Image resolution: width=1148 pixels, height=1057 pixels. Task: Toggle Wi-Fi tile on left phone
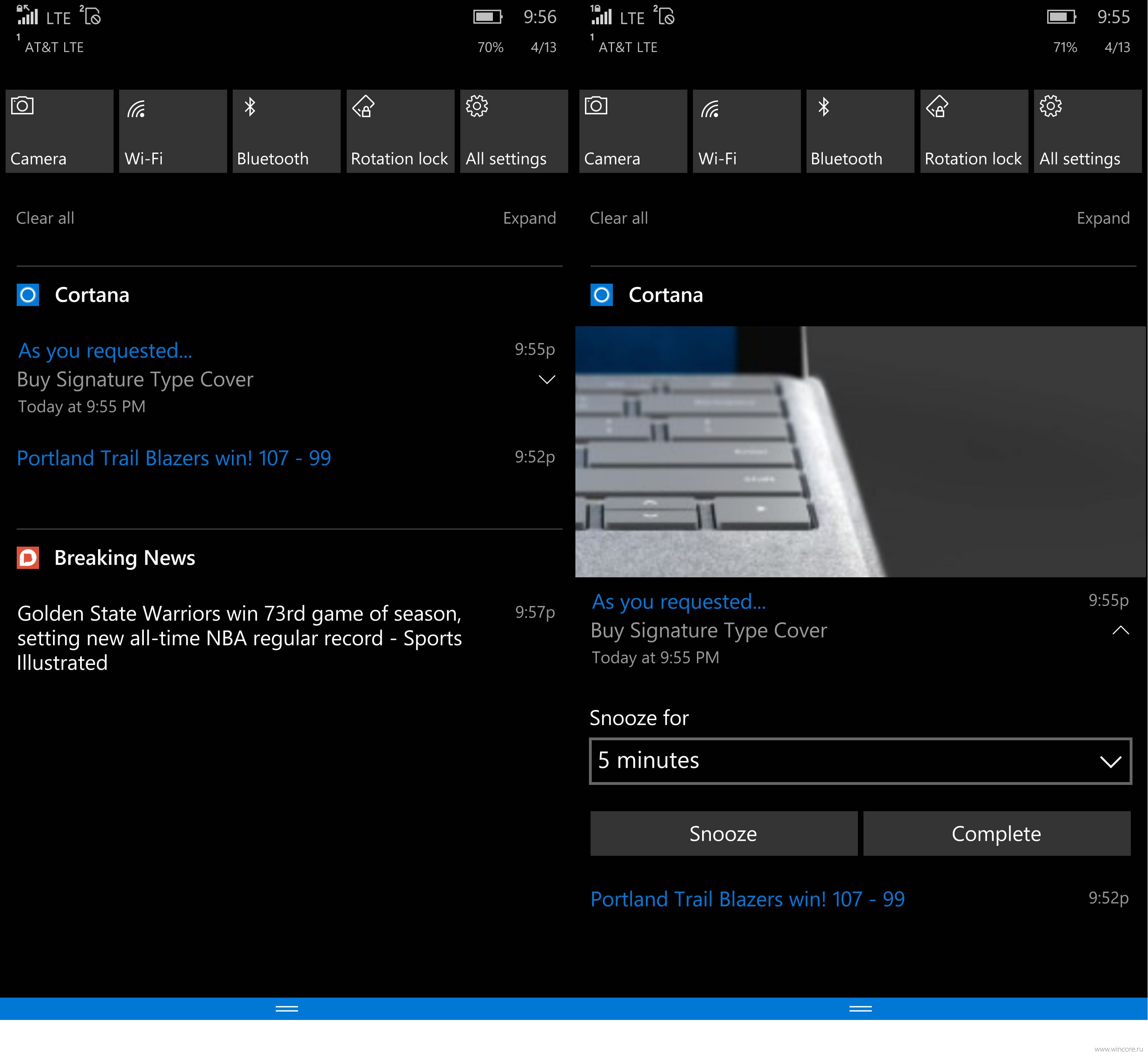(173, 131)
